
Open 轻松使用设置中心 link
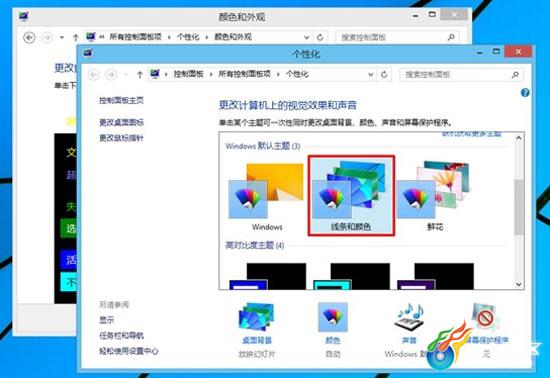click(129, 351)
